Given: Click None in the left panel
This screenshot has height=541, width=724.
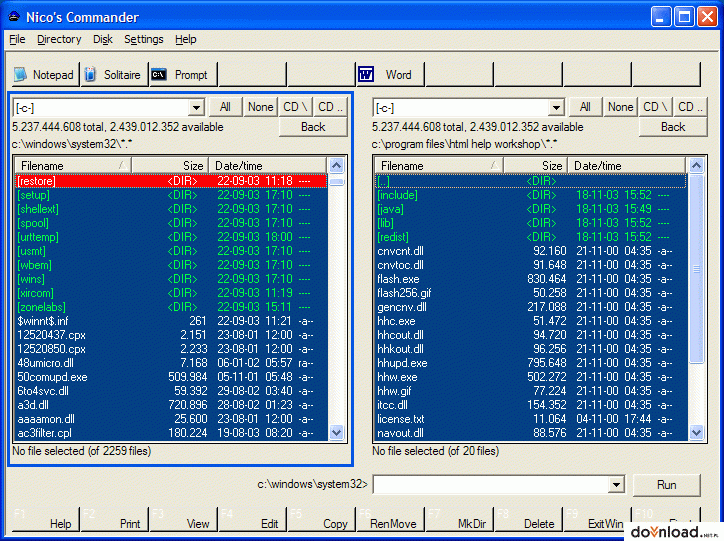Looking at the screenshot, I should point(260,107).
